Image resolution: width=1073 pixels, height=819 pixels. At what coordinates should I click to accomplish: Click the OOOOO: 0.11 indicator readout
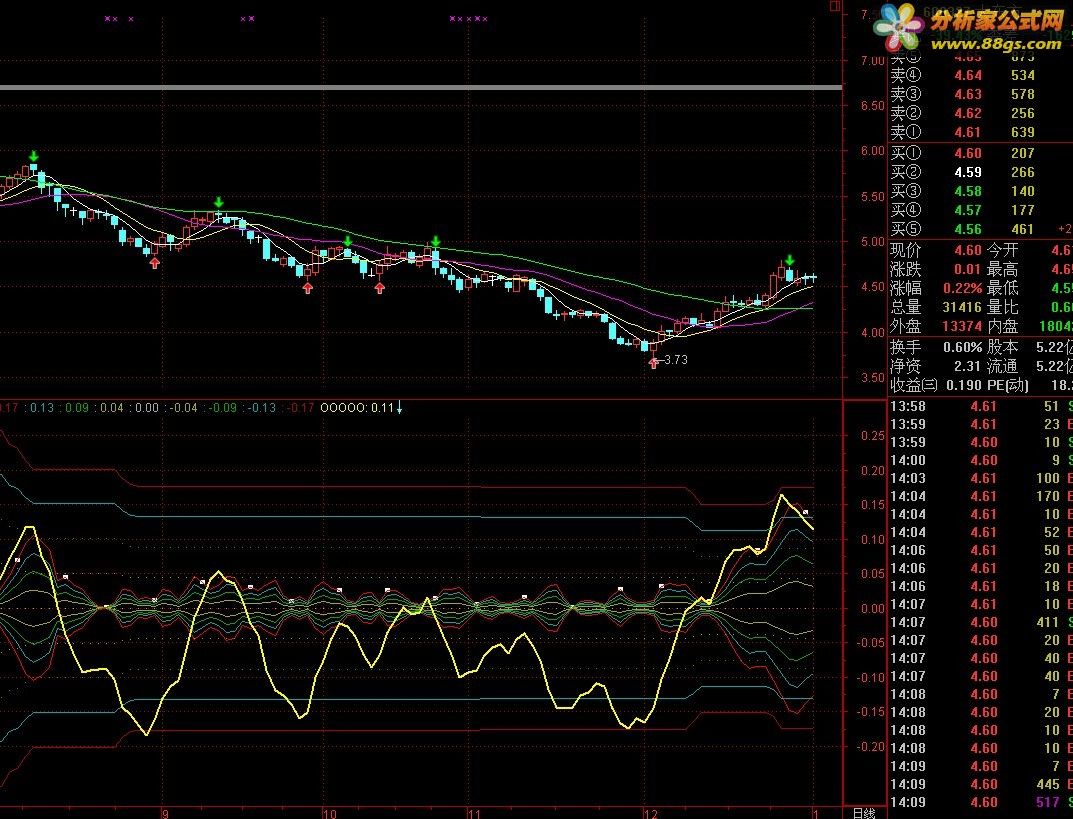[357, 408]
